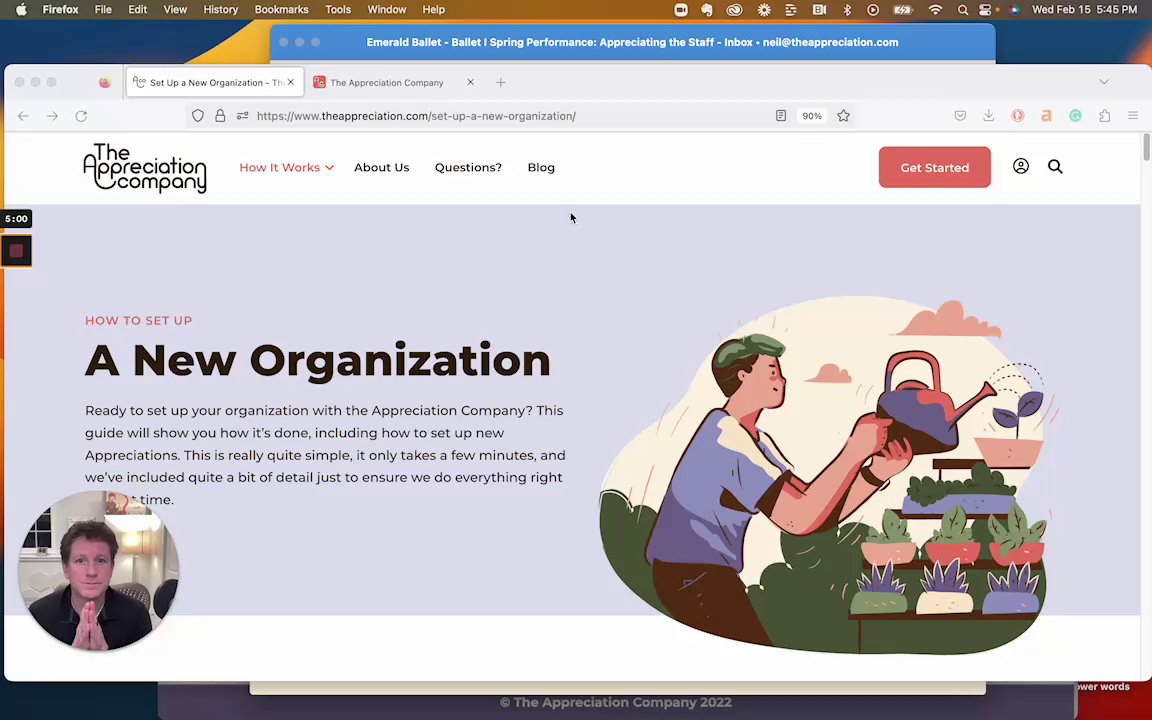This screenshot has width=1152, height=720.
Task: Open the Help menu
Action: click(433, 10)
